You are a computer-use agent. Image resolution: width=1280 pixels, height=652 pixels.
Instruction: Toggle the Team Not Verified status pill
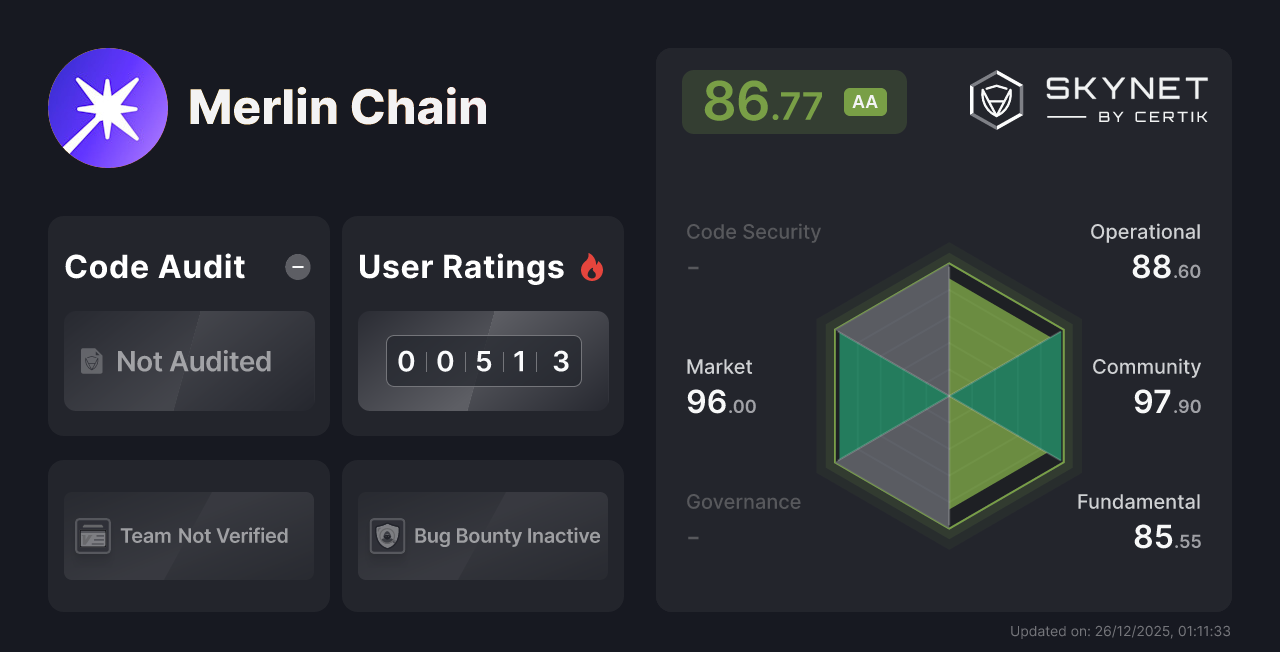189,536
